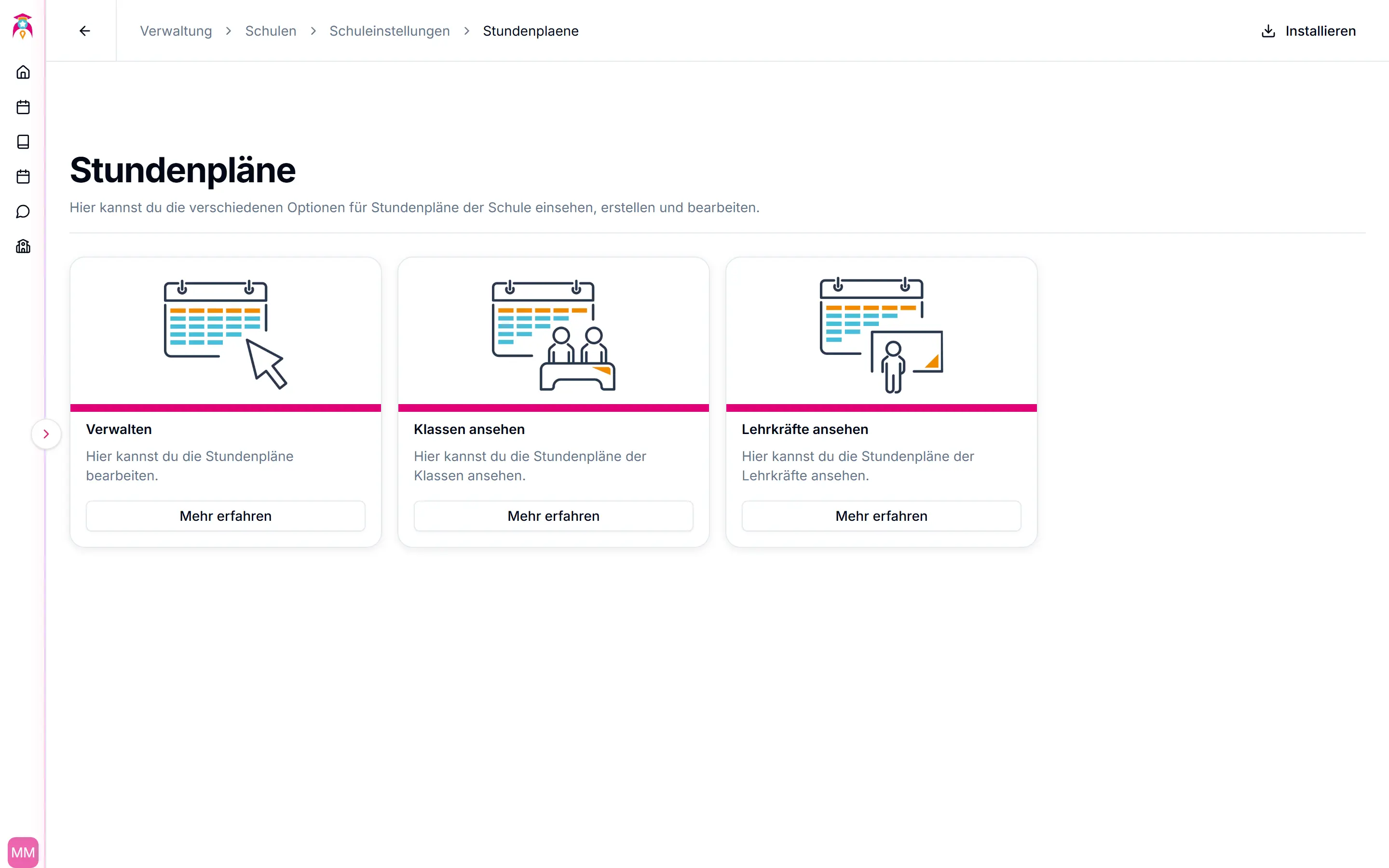
Task: Open the MM user avatar menu
Action: (23, 852)
